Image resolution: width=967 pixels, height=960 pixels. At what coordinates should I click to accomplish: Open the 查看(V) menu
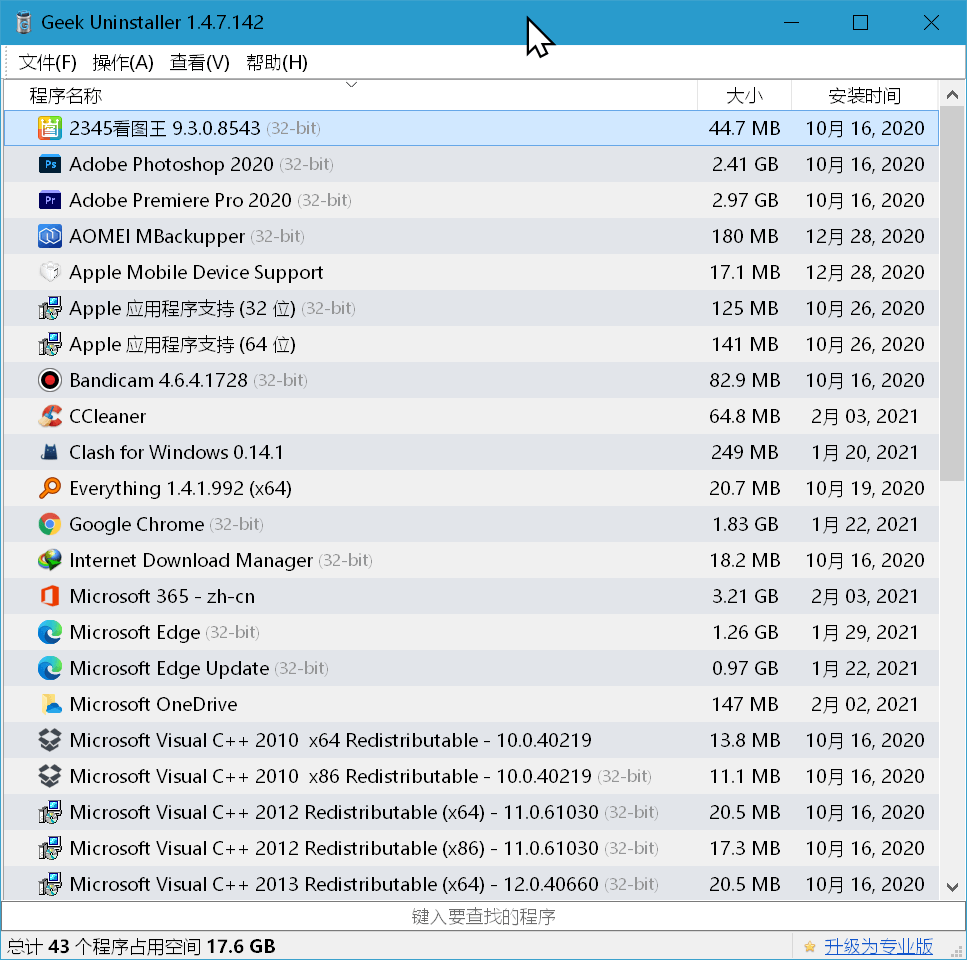coord(200,63)
